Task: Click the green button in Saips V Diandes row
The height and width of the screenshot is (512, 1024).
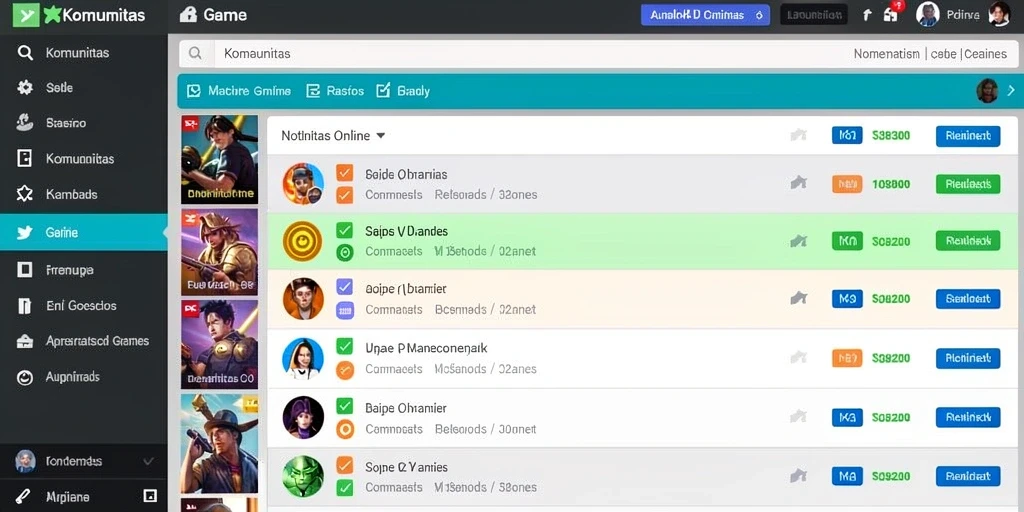Action: point(968,240)
